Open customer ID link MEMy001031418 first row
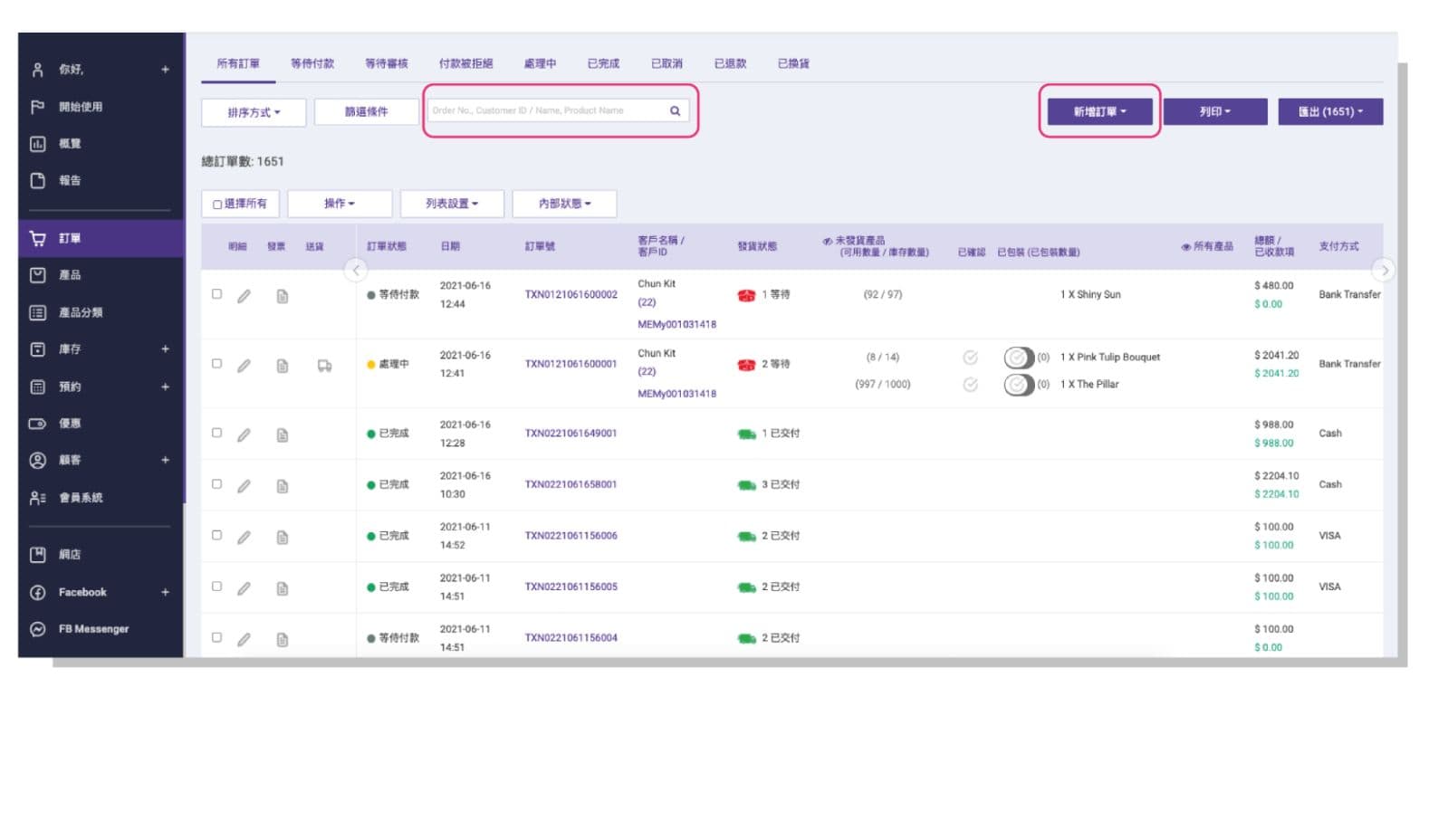1448x840 pixels. coord(676,324)
